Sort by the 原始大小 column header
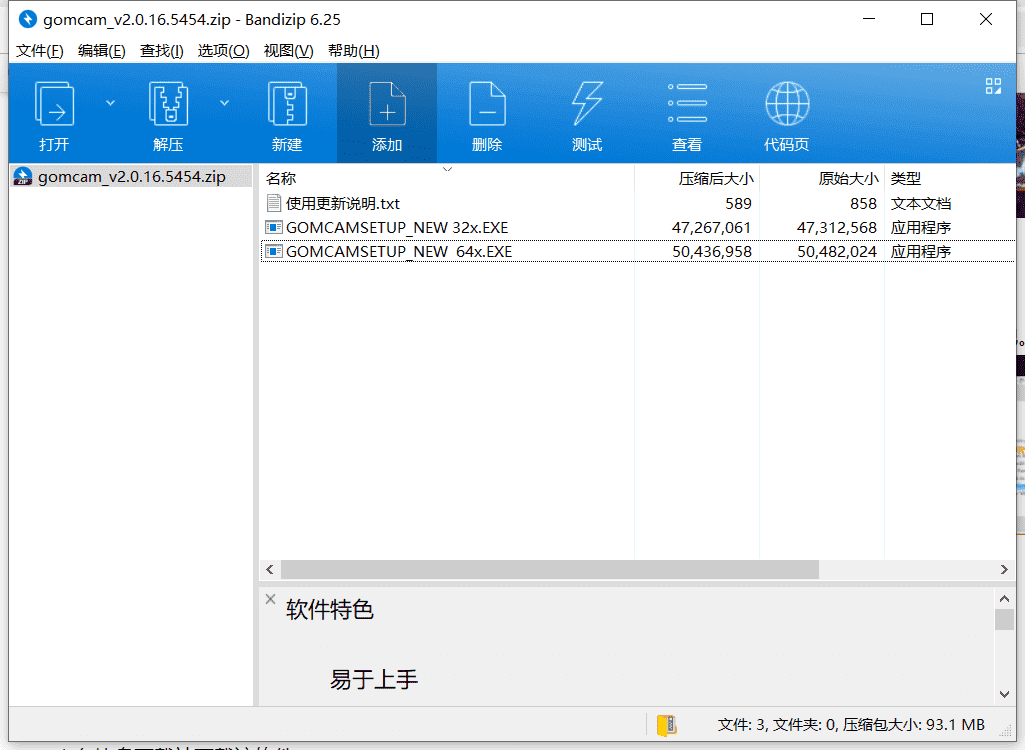This screenshot has width=1025, height=750. 822,179
